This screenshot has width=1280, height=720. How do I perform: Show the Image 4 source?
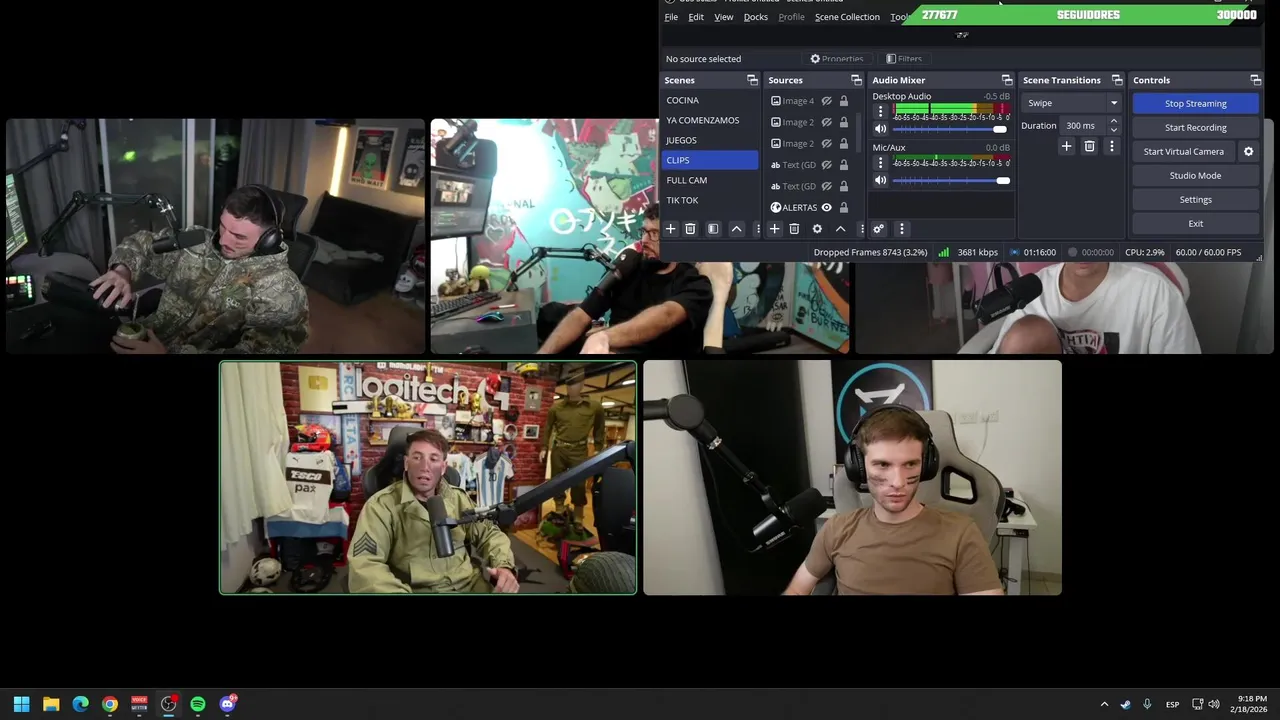point(826,101)
